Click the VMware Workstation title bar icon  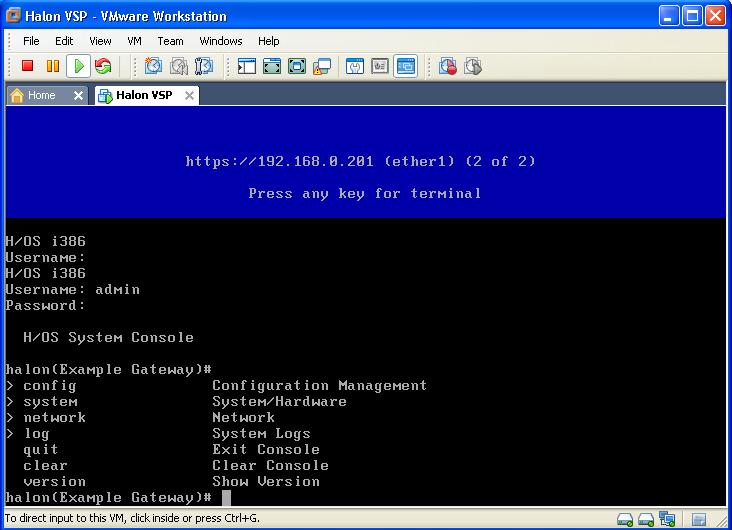14,15
